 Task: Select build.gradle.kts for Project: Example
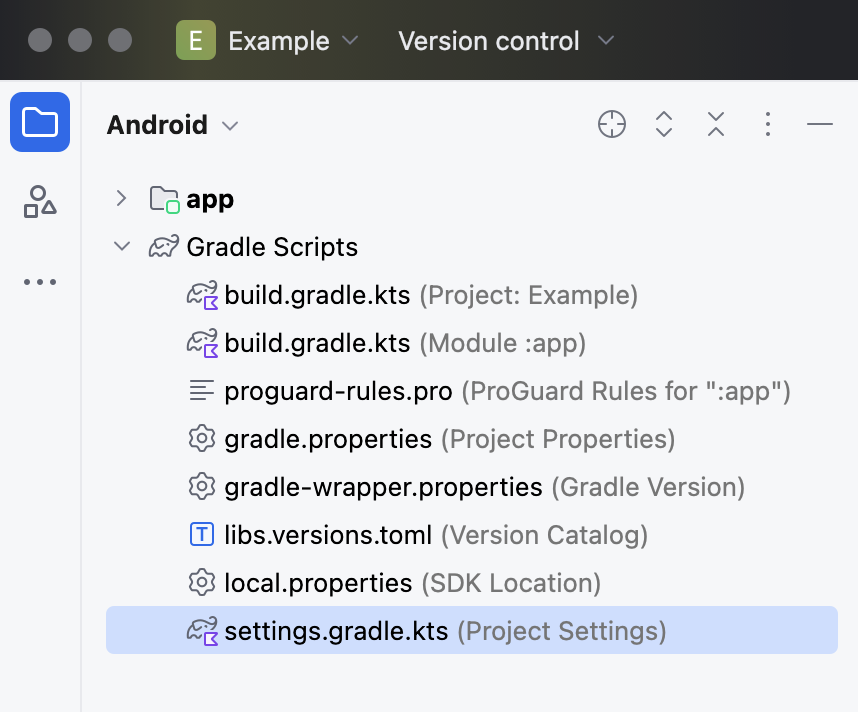point(317,295)
